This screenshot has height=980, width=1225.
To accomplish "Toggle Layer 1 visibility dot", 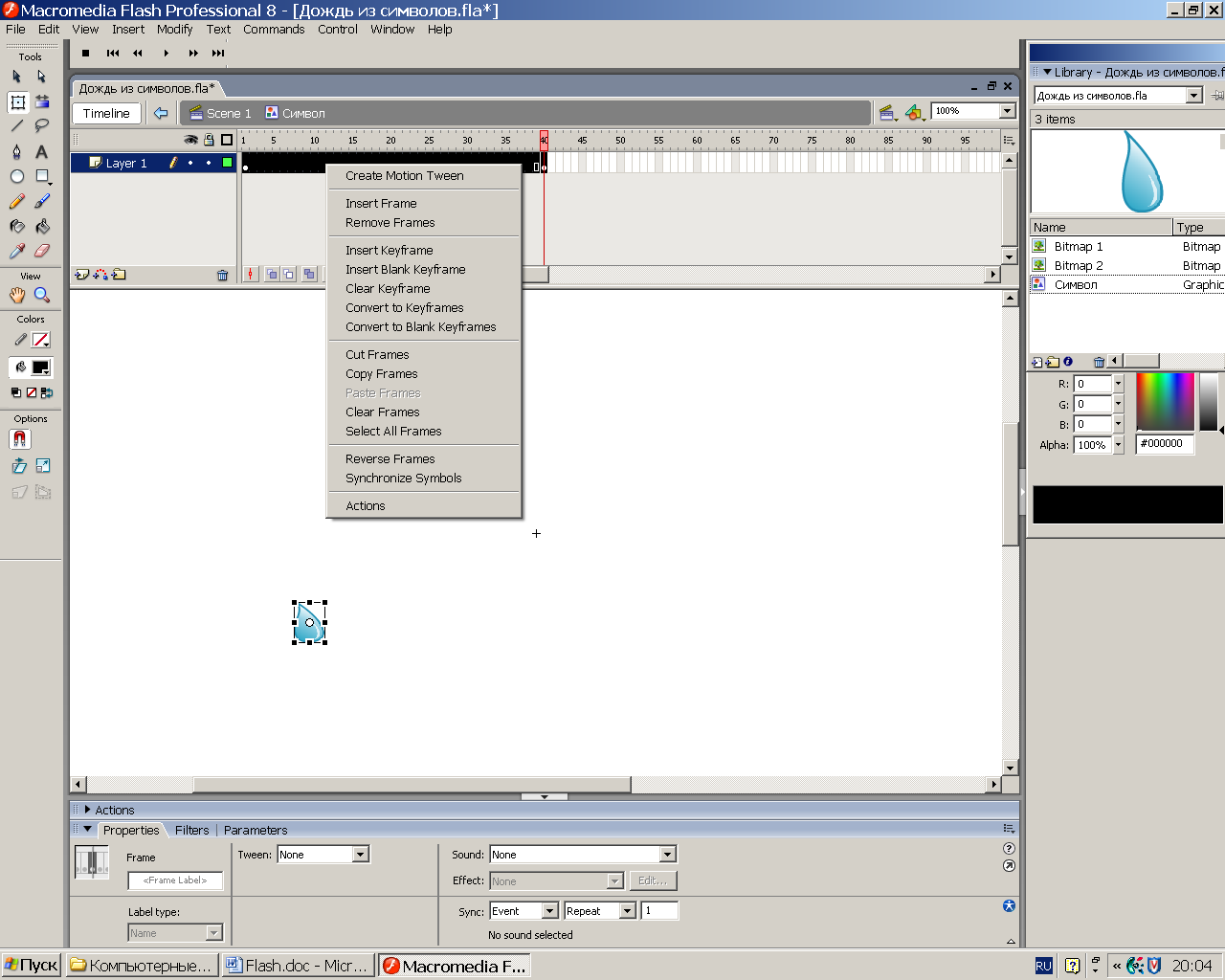I will coord(190,163).
